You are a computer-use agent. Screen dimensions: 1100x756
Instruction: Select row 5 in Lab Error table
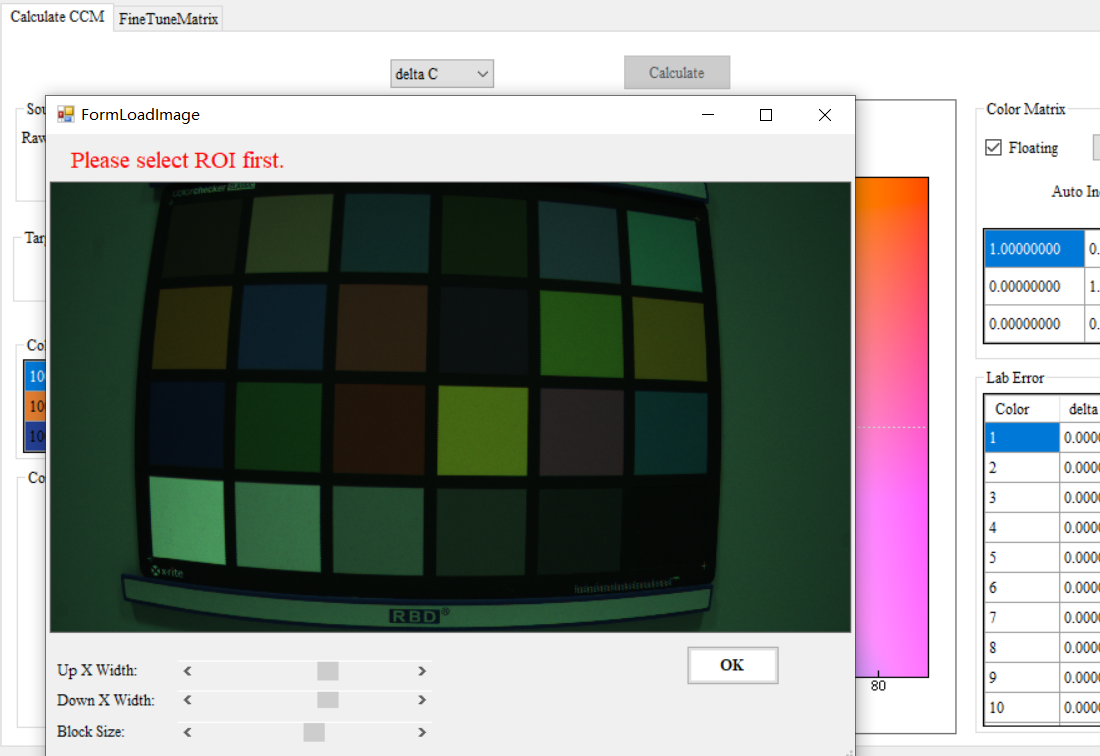coord(1021,557)
